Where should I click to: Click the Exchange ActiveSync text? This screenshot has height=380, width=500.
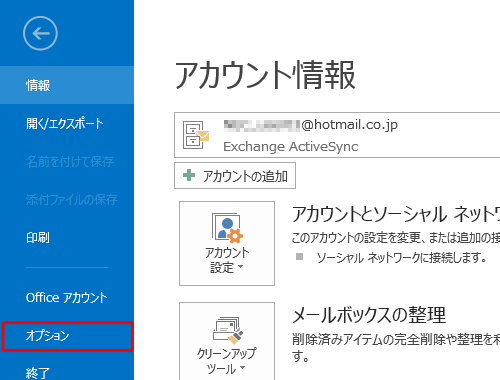[291, 146]
